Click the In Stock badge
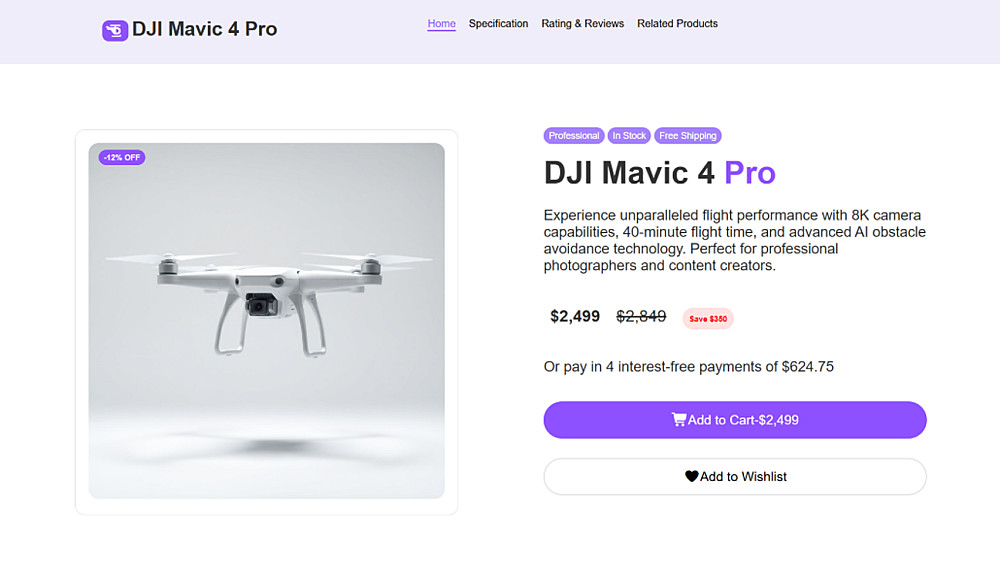The height and width of the screenshot is (575, 1000). point(629,136)
